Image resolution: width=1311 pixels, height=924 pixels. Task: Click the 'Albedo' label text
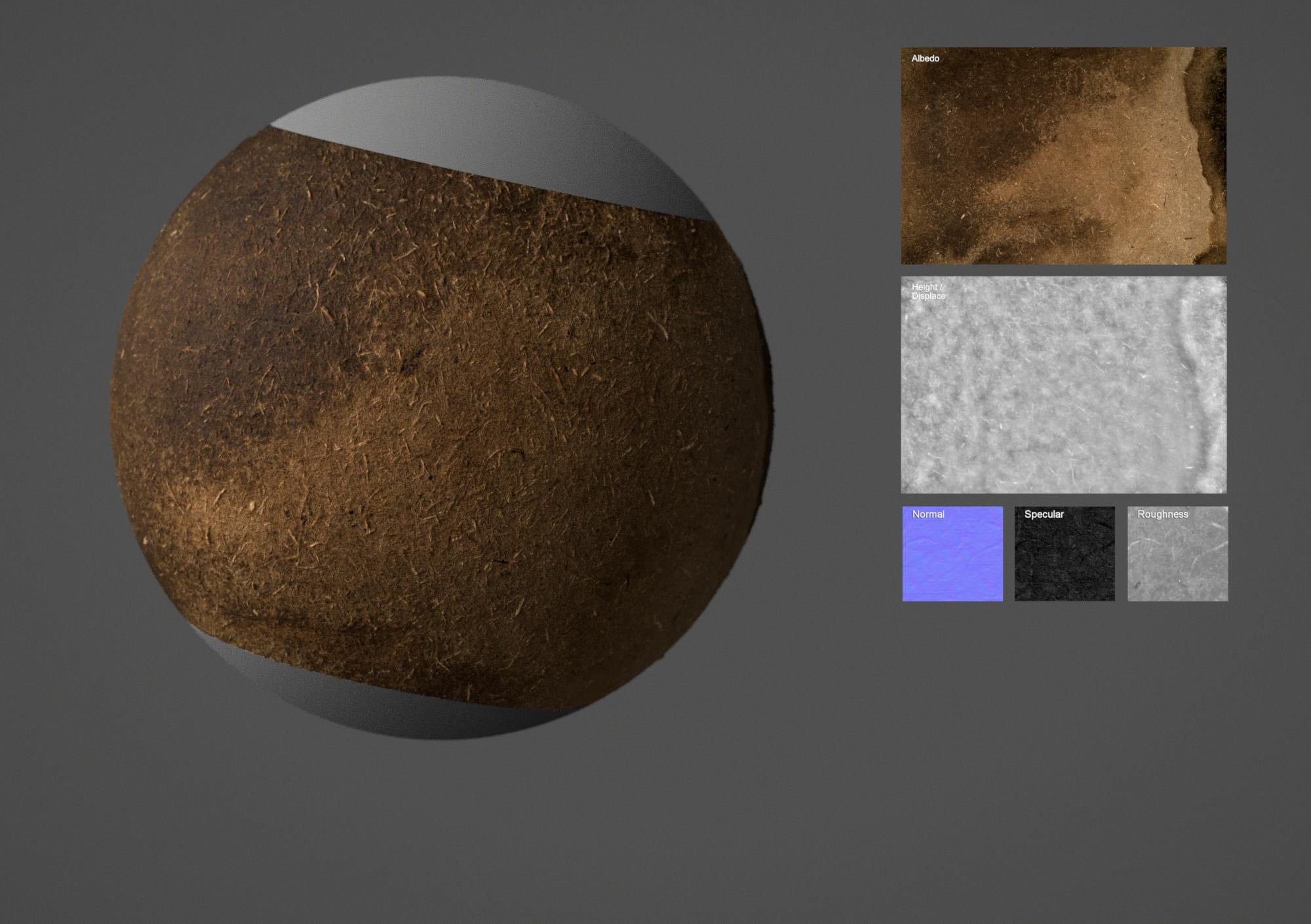pos(925,58)
